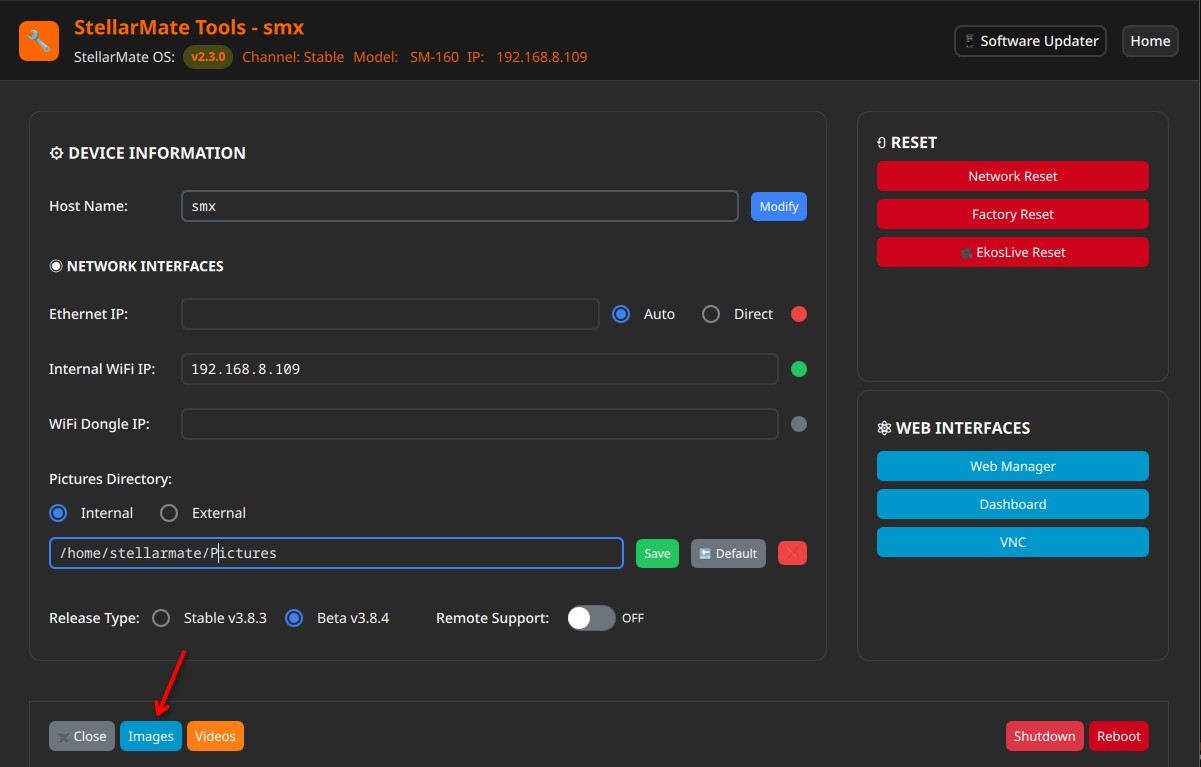This screenshot has height=767, width=1201.
Task: Choose Internal pictures directory
Action: coord(59,513)
